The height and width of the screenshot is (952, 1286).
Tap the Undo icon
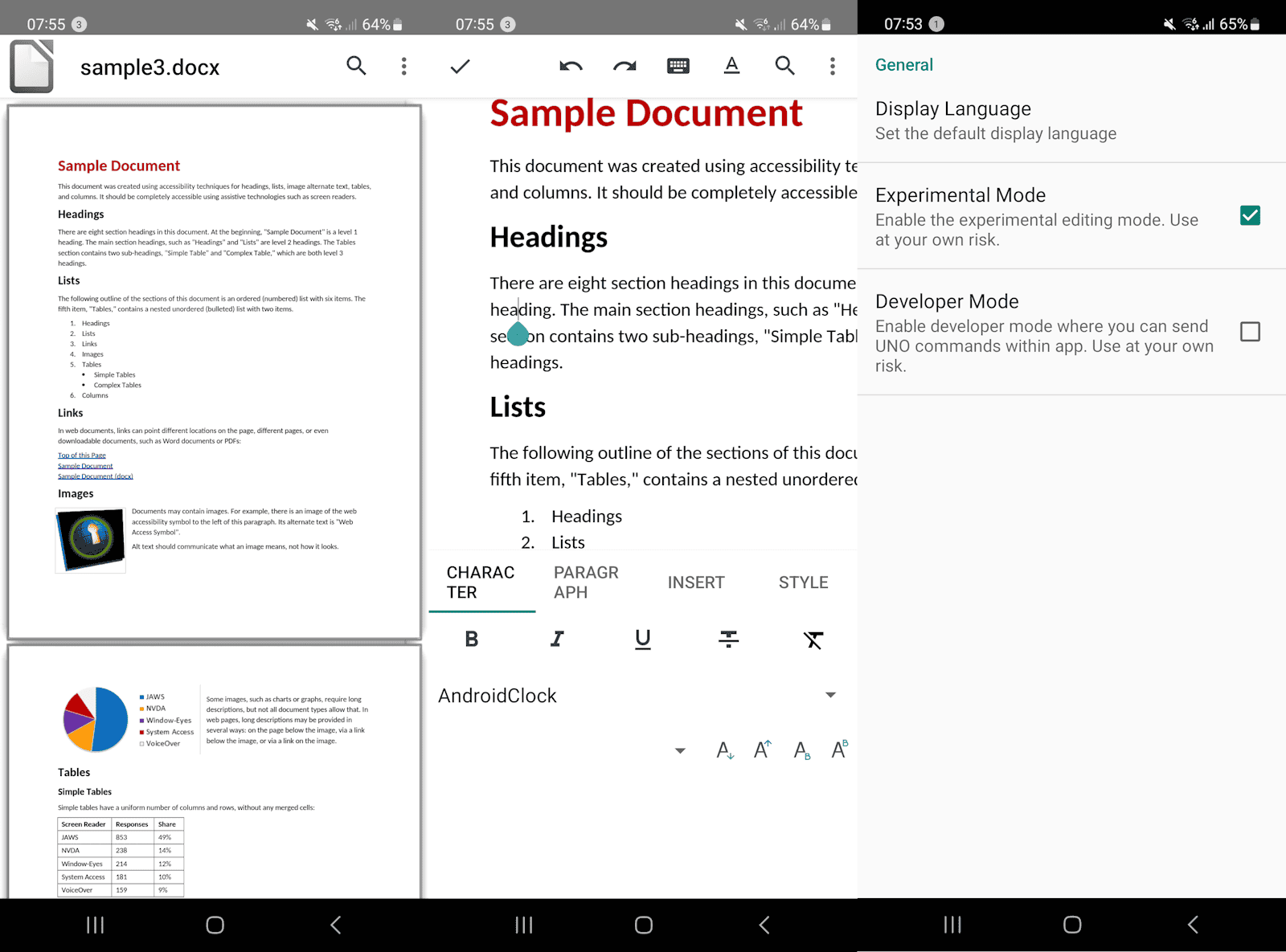click(x=571, y=66)
